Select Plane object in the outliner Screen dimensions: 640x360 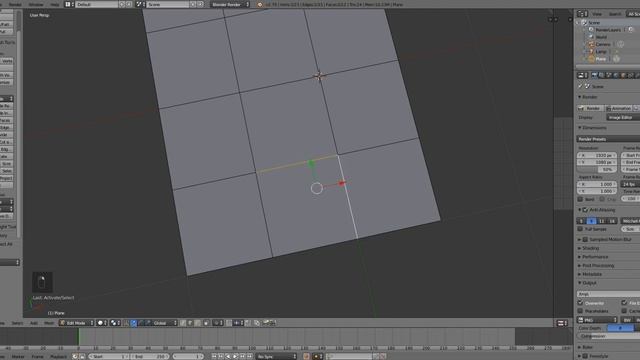(x=600, y=59)
